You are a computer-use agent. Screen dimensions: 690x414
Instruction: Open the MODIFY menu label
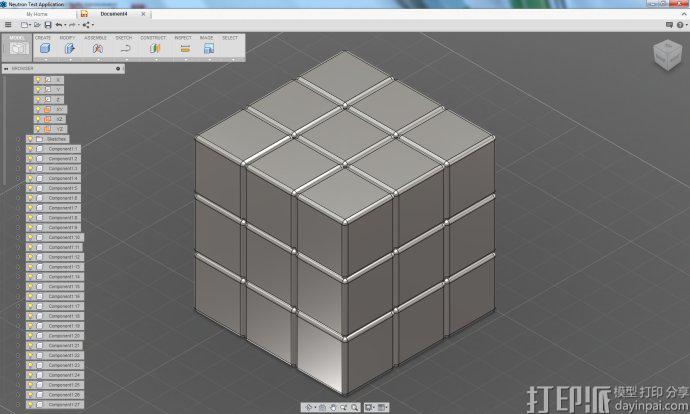point(67,38)
